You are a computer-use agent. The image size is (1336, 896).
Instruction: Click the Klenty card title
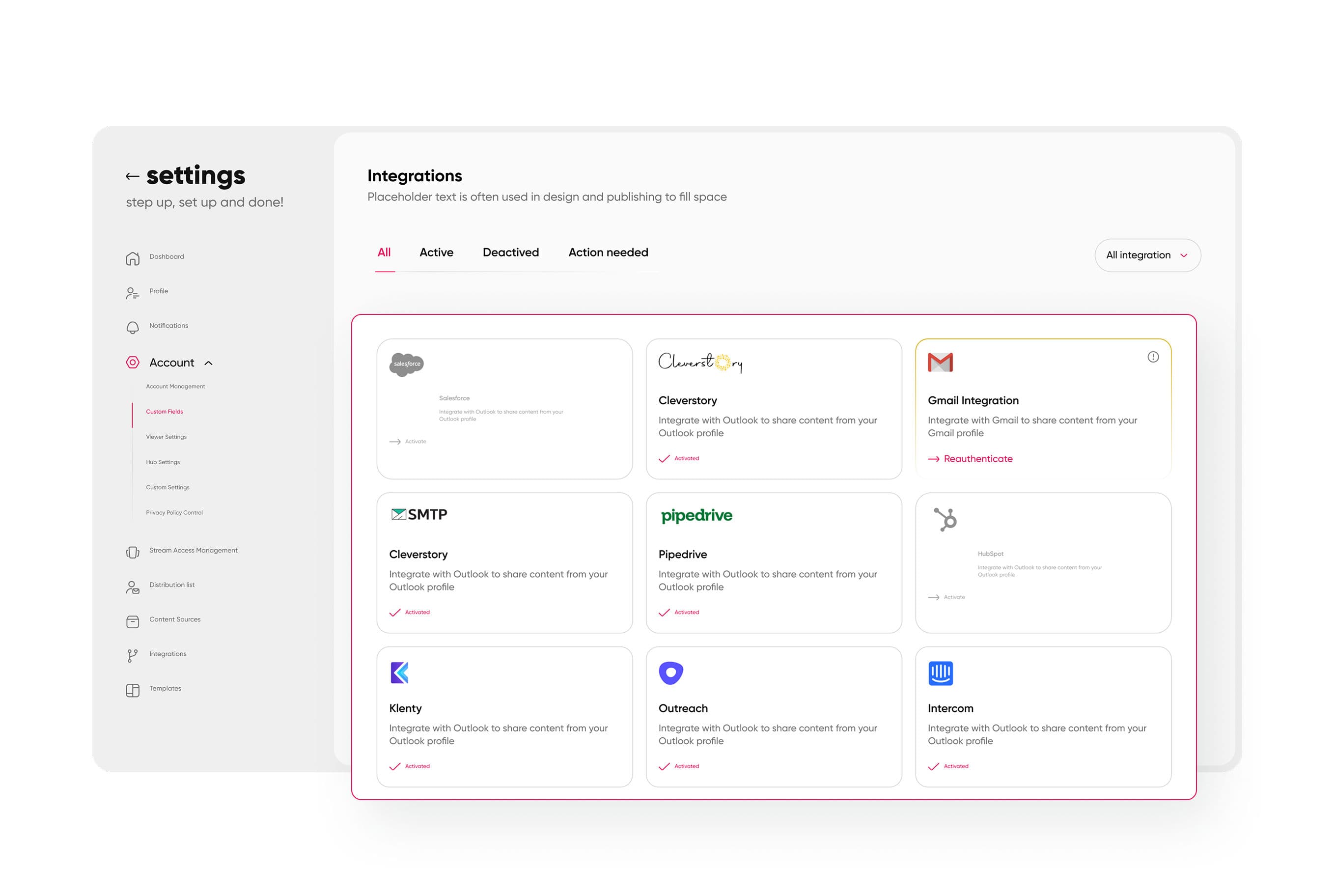[x=405, y=708]
